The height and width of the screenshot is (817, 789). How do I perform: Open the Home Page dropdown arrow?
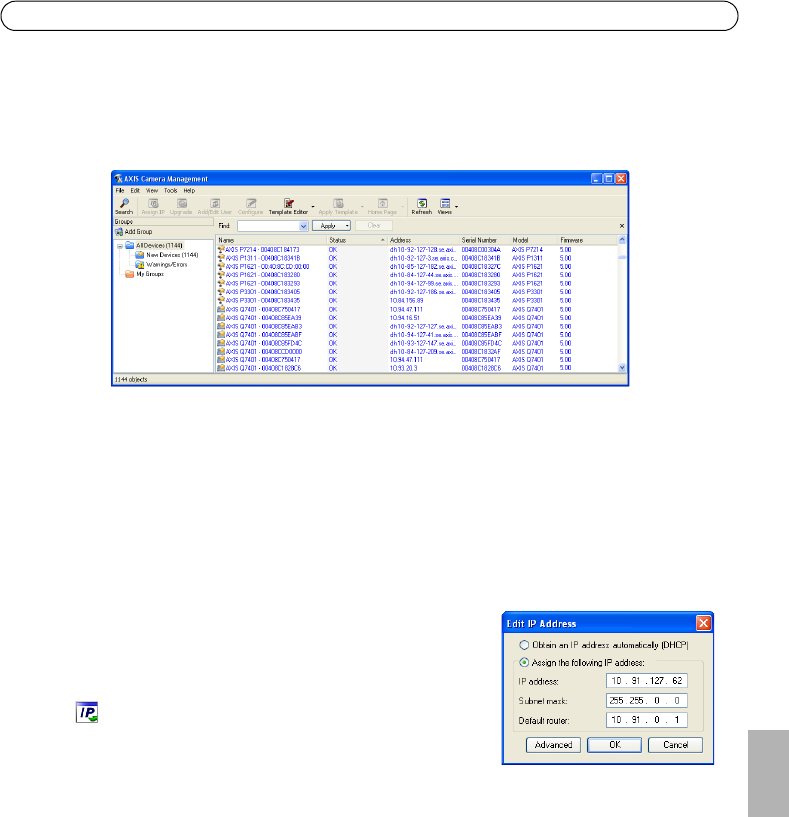pyautogui.click(x=402, y=207)
